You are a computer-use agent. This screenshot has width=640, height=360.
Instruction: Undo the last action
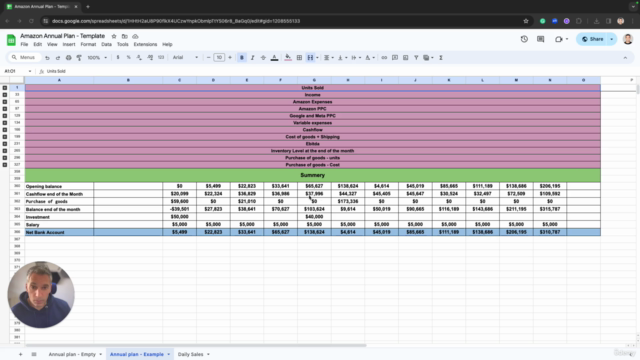[47, 58]
